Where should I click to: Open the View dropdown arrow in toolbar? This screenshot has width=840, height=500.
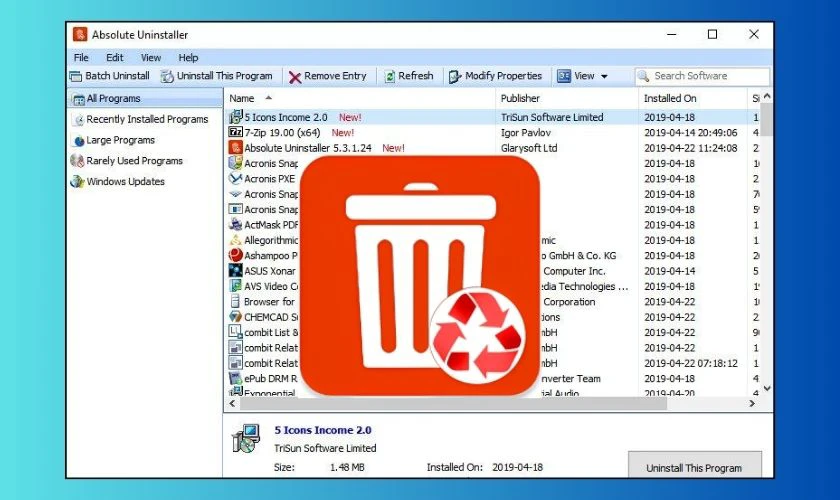604,77
